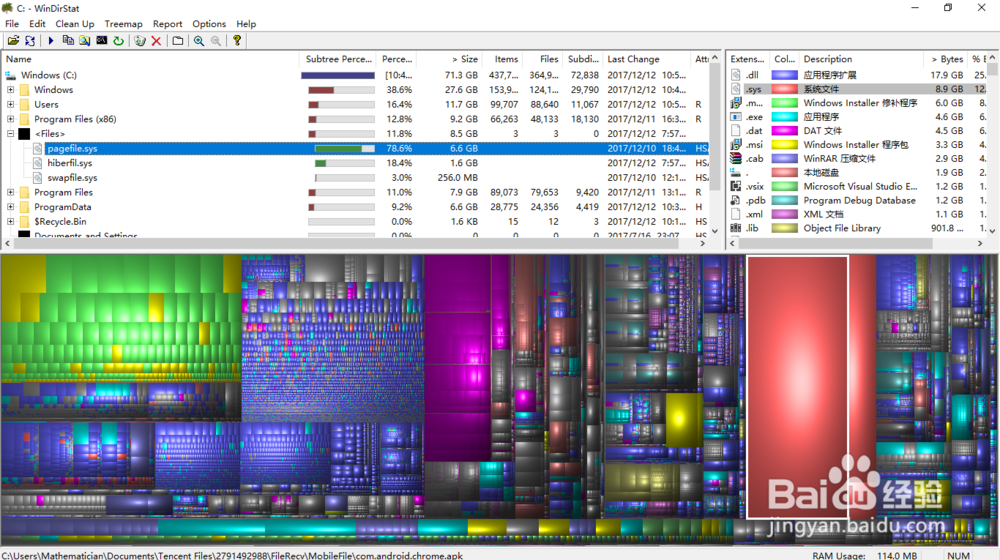Screen dimensions: 1000x560
Task: Open the Edit menu
Action: point(38,24)
